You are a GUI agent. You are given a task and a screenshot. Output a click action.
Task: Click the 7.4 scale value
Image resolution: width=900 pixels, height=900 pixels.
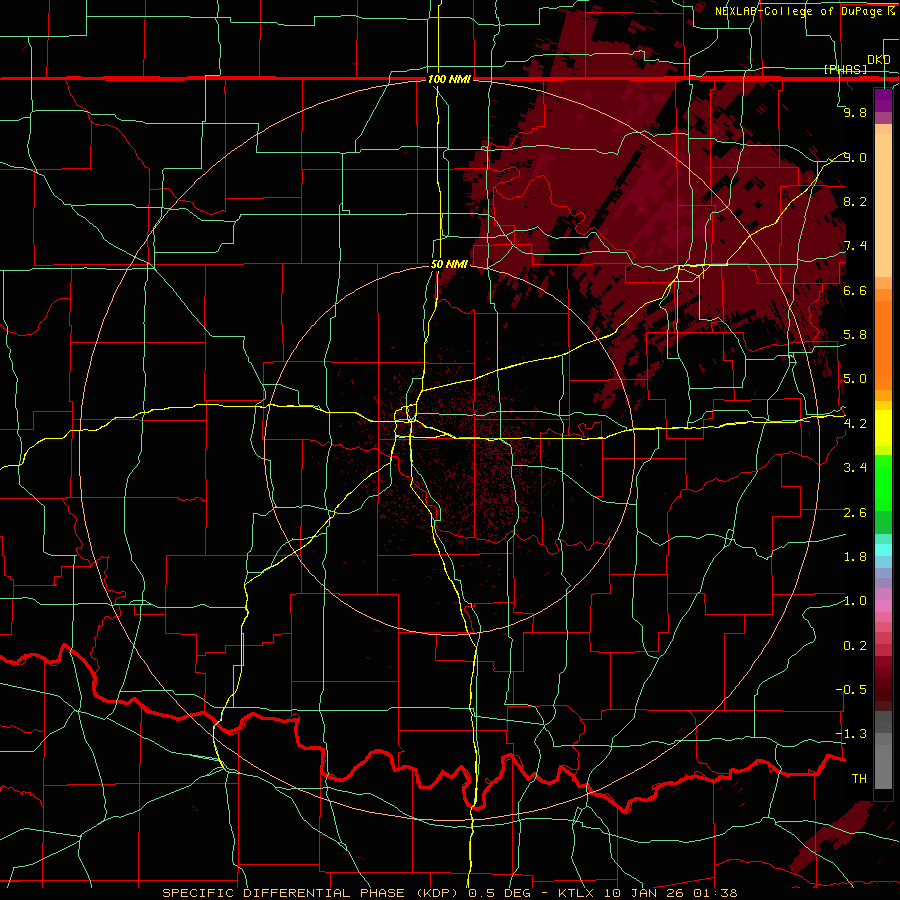tap(855, 246)
